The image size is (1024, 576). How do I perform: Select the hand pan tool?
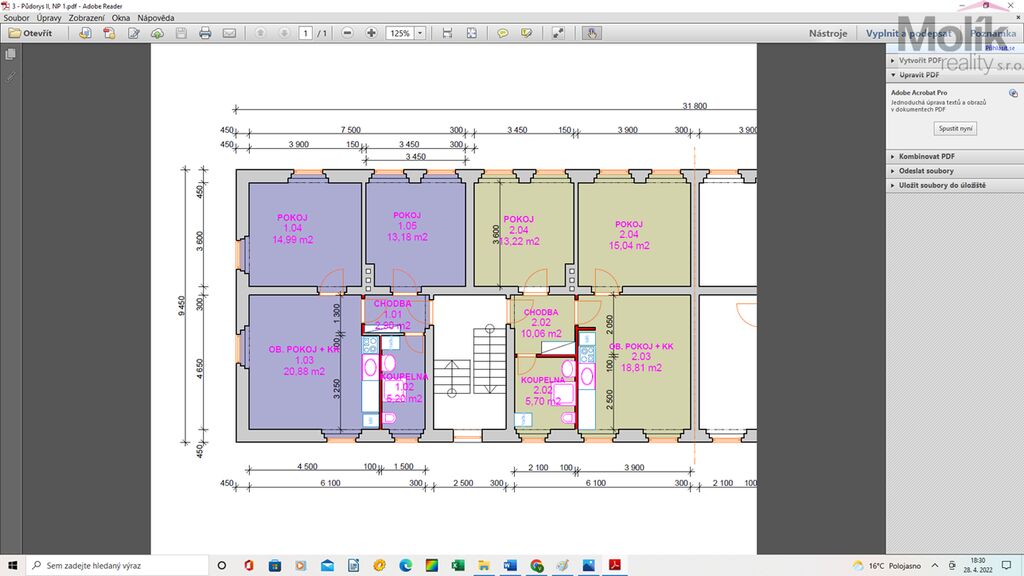(x=592, y=33)
